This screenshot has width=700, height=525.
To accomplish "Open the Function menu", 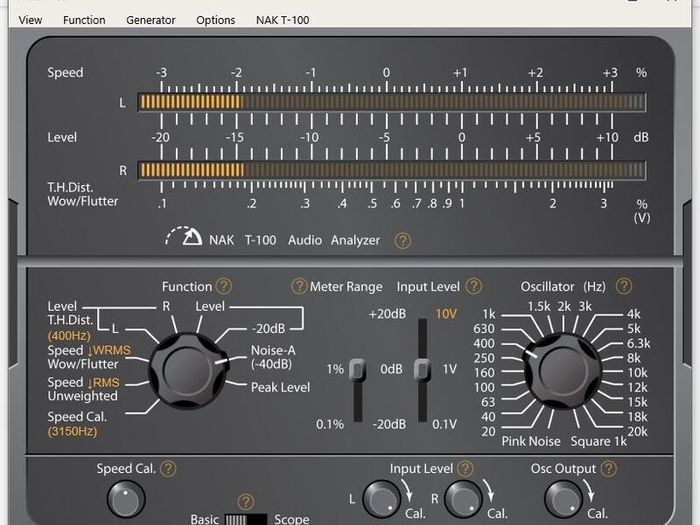I will (x=84, y=20).
